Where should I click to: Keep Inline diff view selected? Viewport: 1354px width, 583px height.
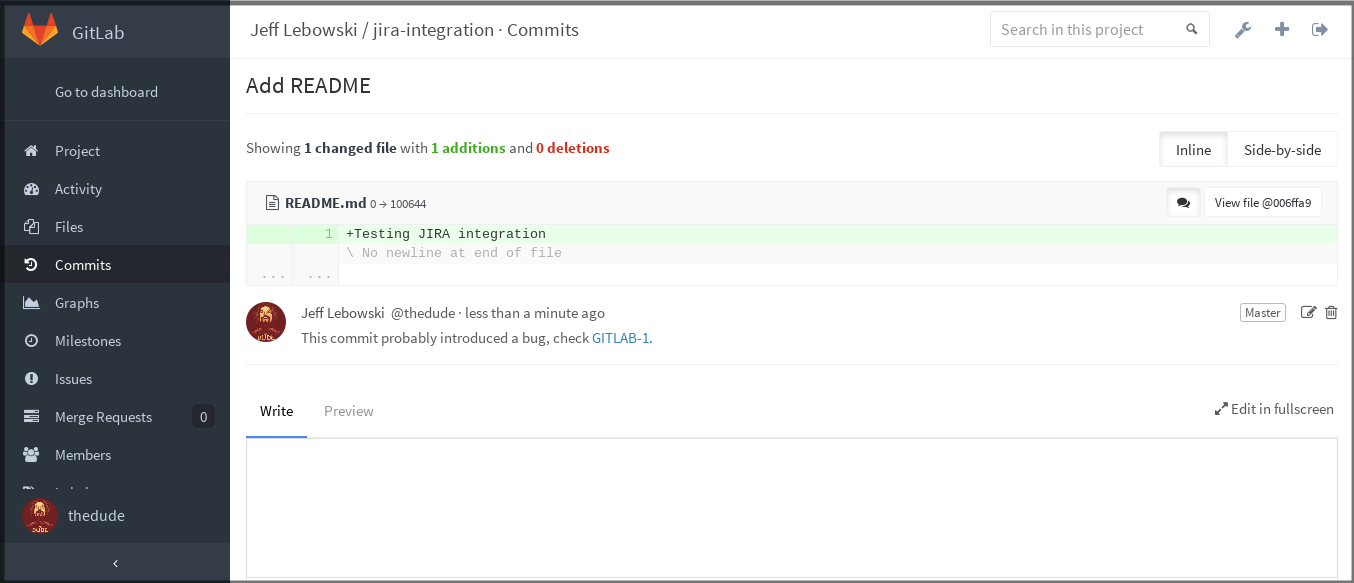click(x=1193, y=148)
